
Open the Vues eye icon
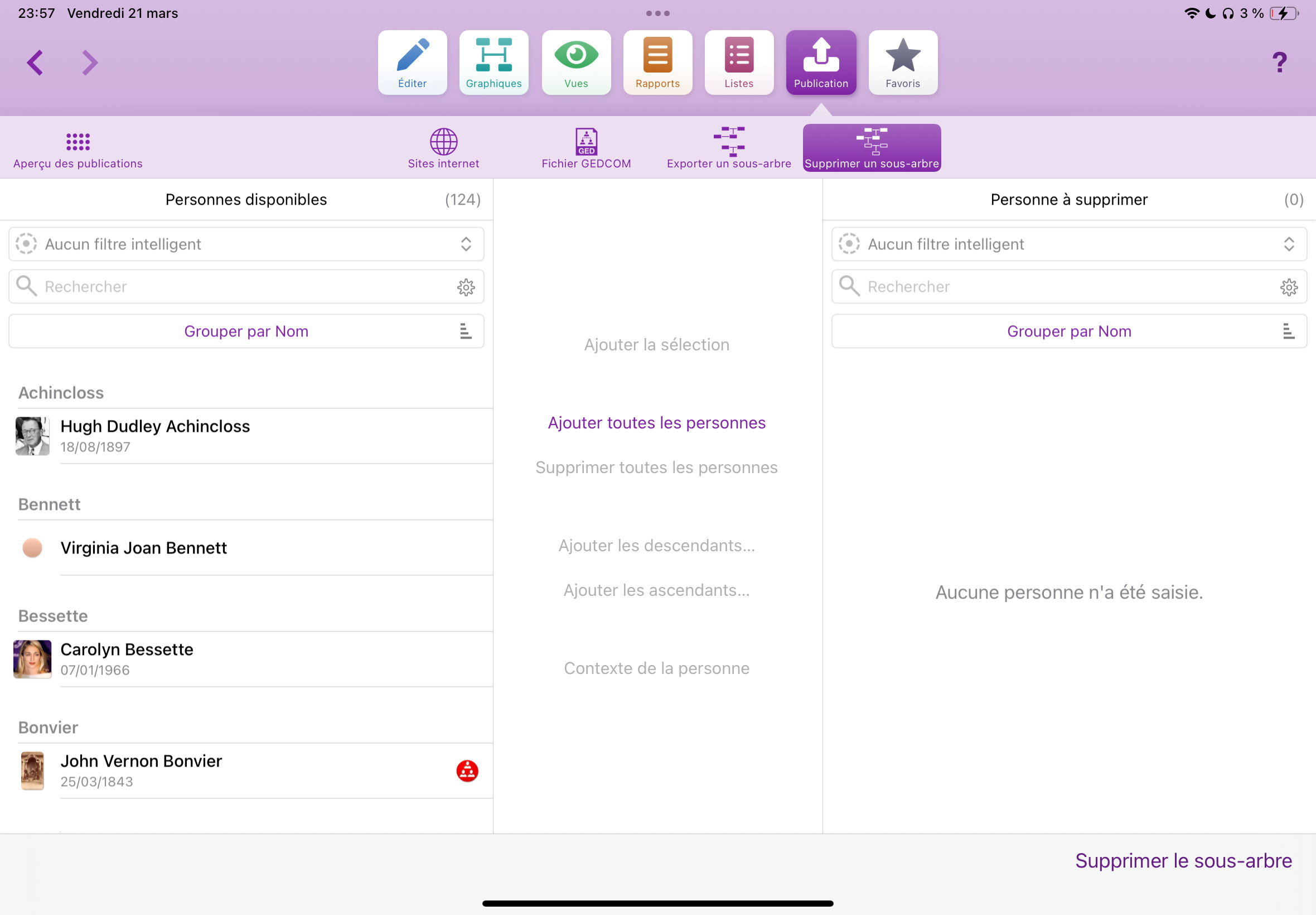576,62
